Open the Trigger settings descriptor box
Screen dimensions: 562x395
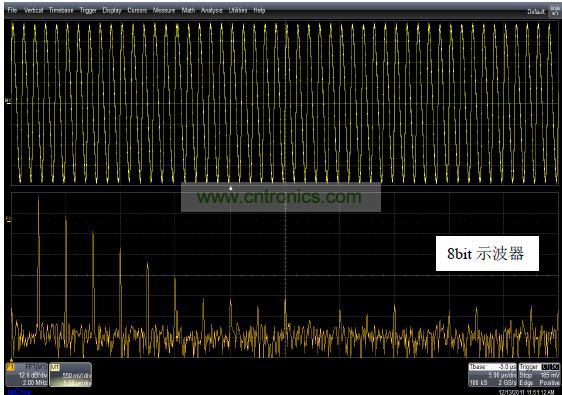pos(539,375)
